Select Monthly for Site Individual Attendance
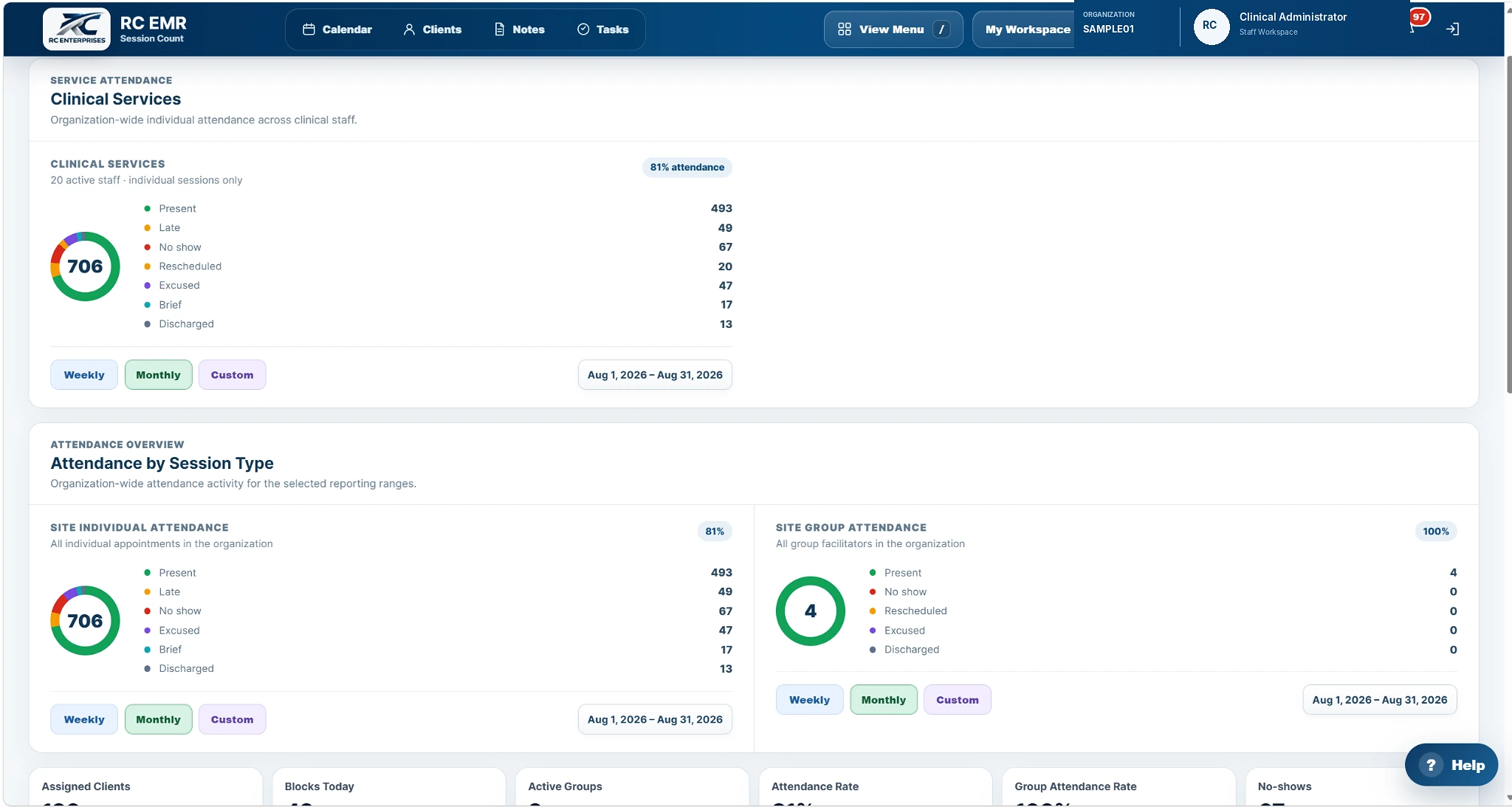This screenshot has height=807, width=1512. (158, 720)
